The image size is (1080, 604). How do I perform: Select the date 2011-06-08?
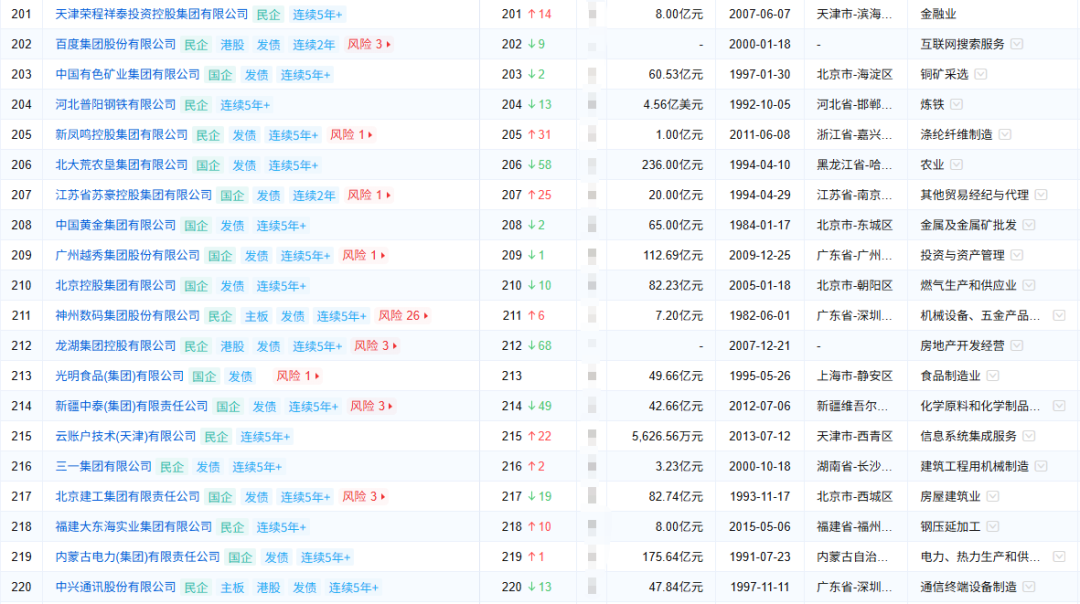point(760,135)
